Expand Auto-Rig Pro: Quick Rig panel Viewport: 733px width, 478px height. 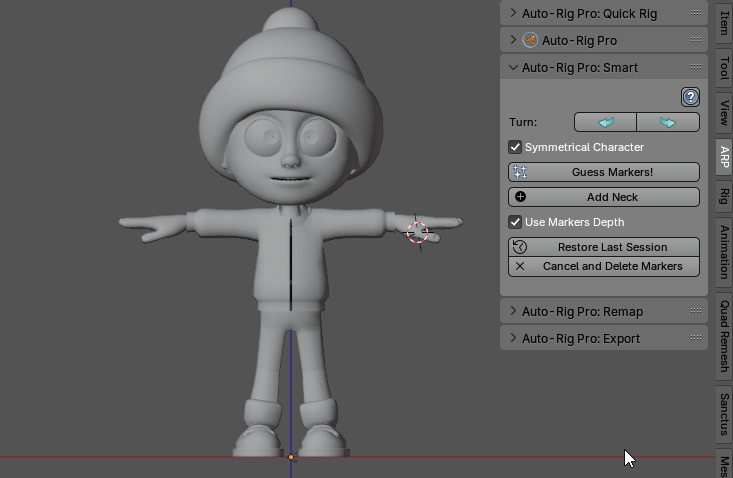(x=513, y=13)
